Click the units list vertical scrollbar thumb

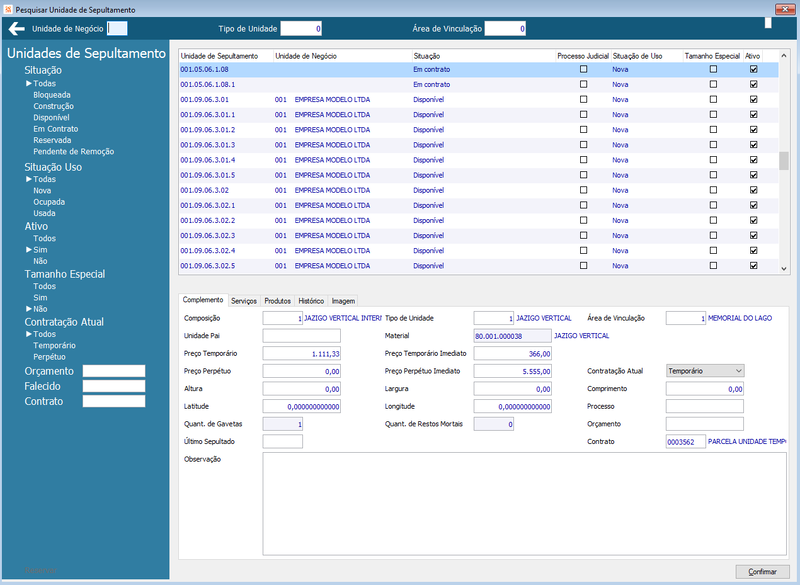tap(784, 160)
